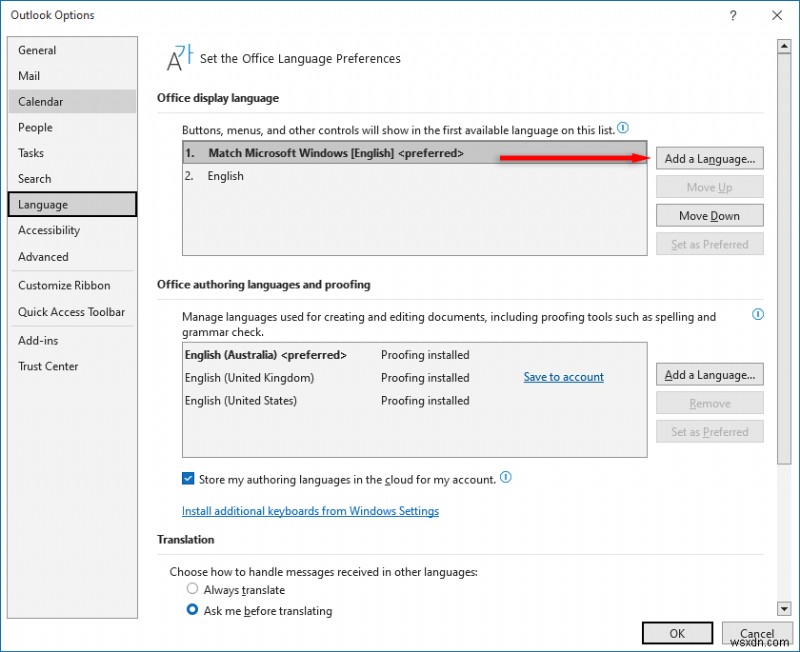Click scrollbar down arrow

pos(784,608)
